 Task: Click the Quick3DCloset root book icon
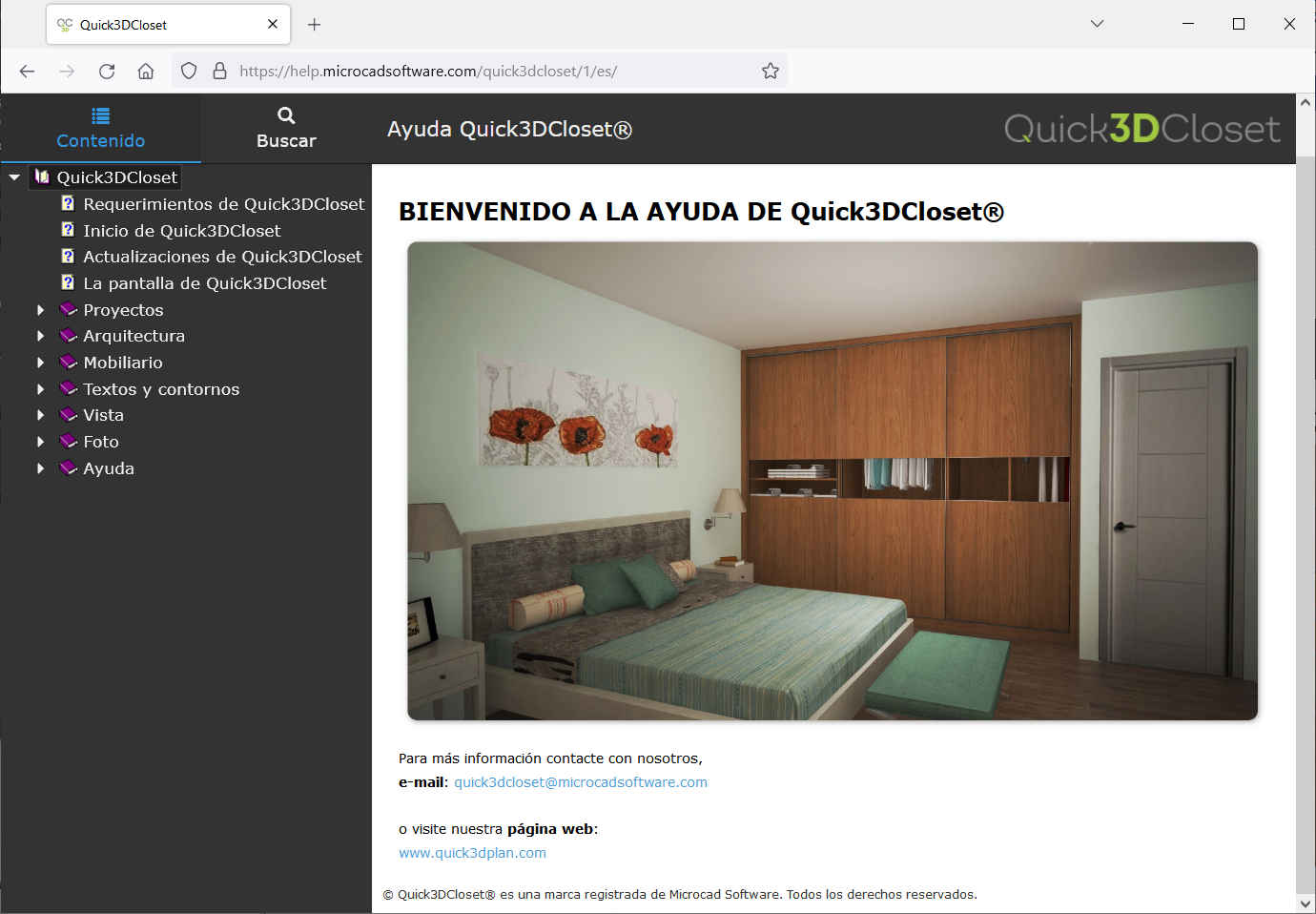(x=42, y=177)
